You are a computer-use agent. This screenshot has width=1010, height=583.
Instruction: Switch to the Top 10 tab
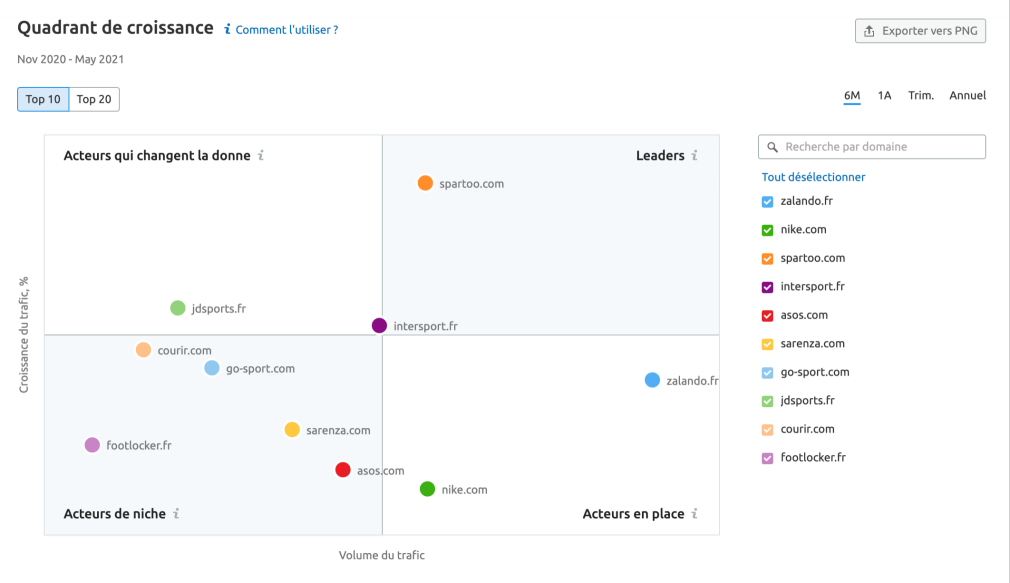(x=43, y=99)
